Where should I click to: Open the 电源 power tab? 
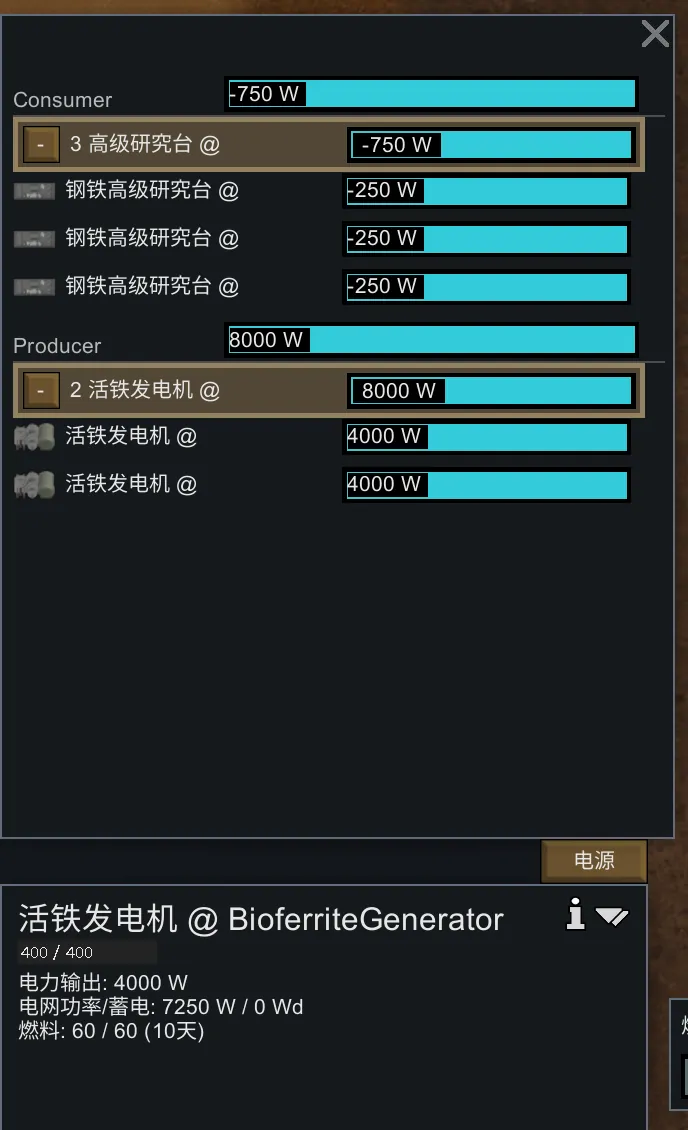[594, 860]
